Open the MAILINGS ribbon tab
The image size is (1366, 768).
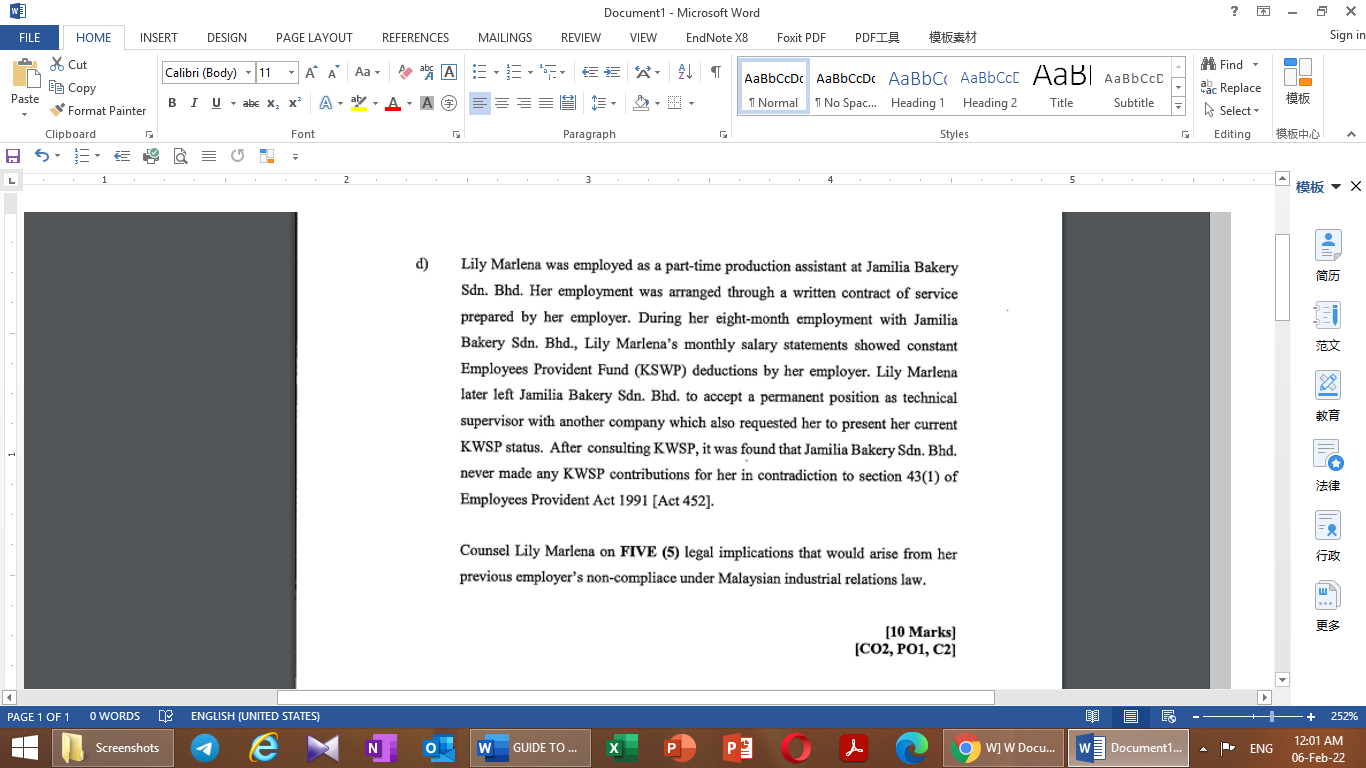504,37
